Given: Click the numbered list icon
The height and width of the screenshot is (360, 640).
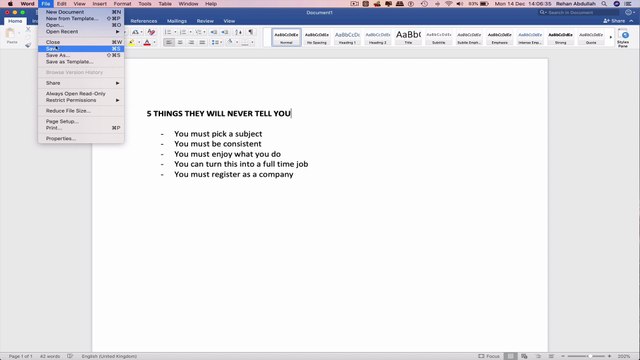Looking at the screenshot, I should [x=183, y=32].
